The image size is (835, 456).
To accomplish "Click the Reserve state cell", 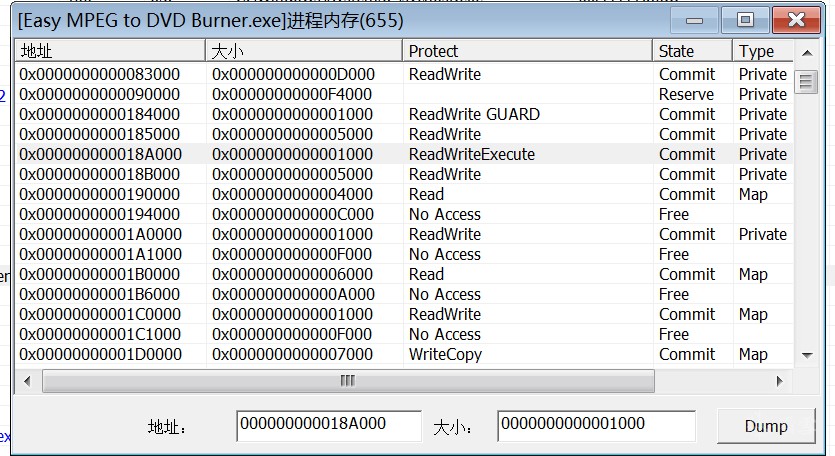I will (x=686, y=94).
